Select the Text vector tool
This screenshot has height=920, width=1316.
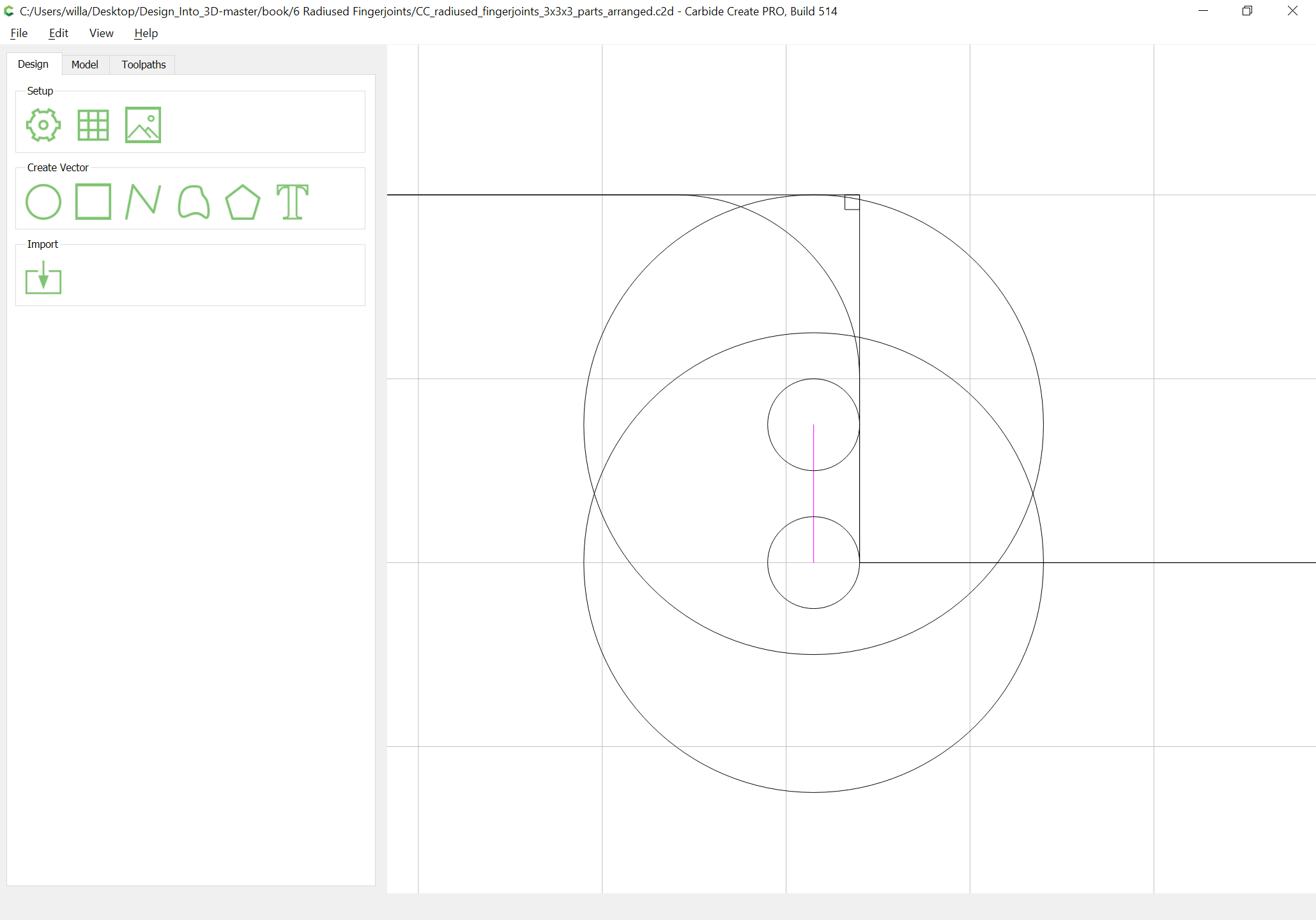[293, 202]
